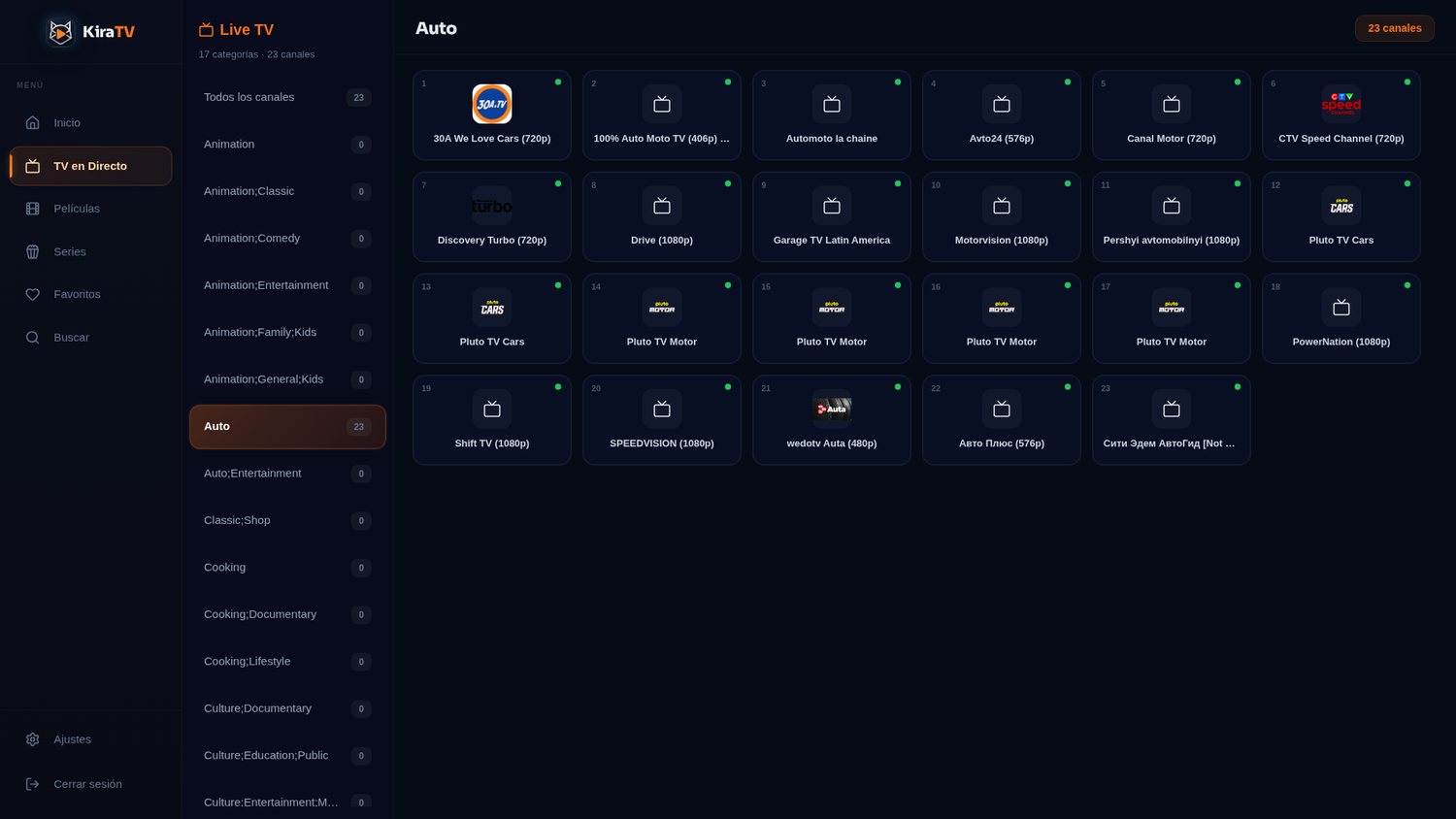This screenshot has height=819, width=1456.
Task: Click the TV en Directo television icon
Action: (x=32, y=166)
